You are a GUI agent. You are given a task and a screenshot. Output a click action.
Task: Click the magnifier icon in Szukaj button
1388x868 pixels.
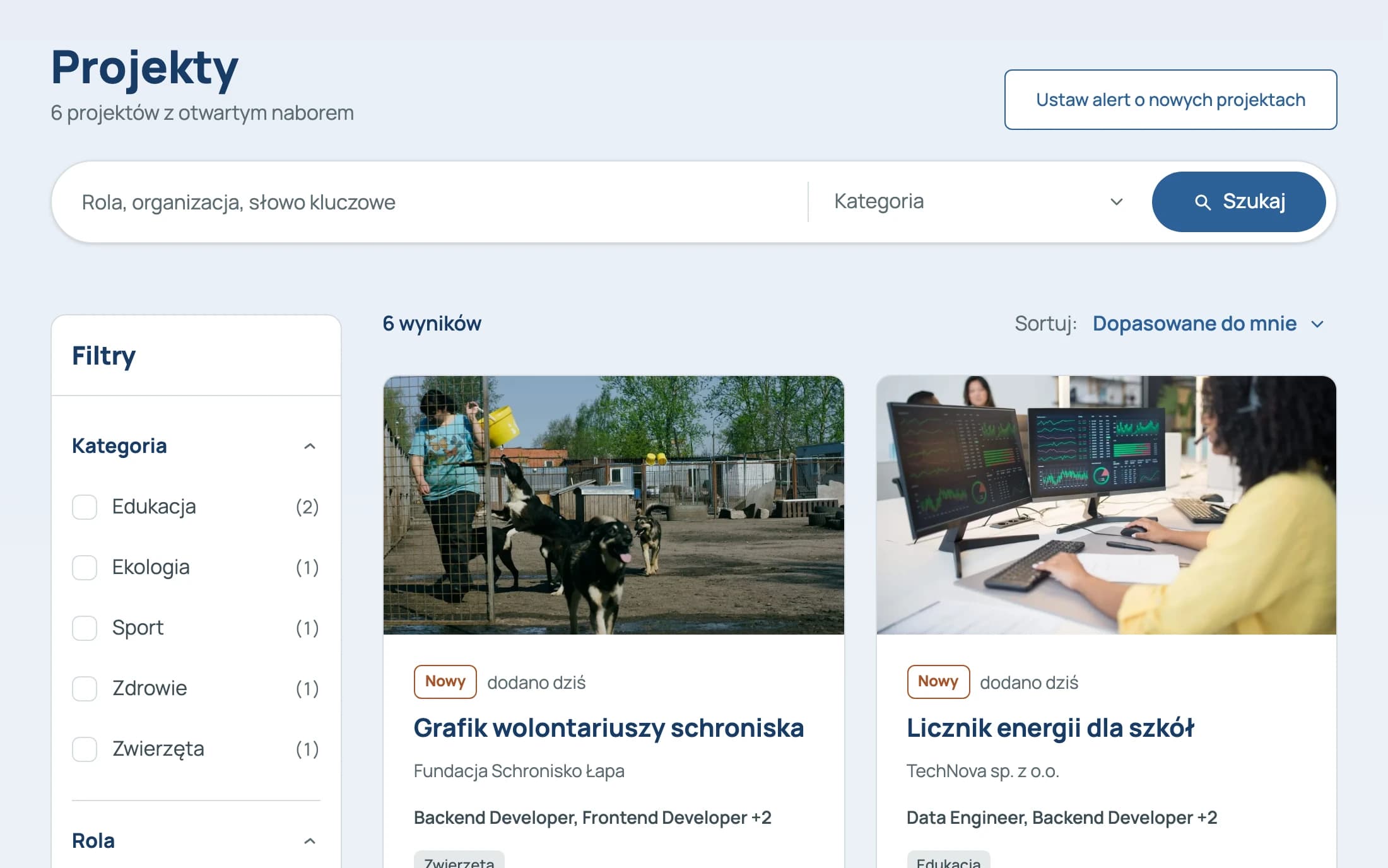tap(1203, 202)
